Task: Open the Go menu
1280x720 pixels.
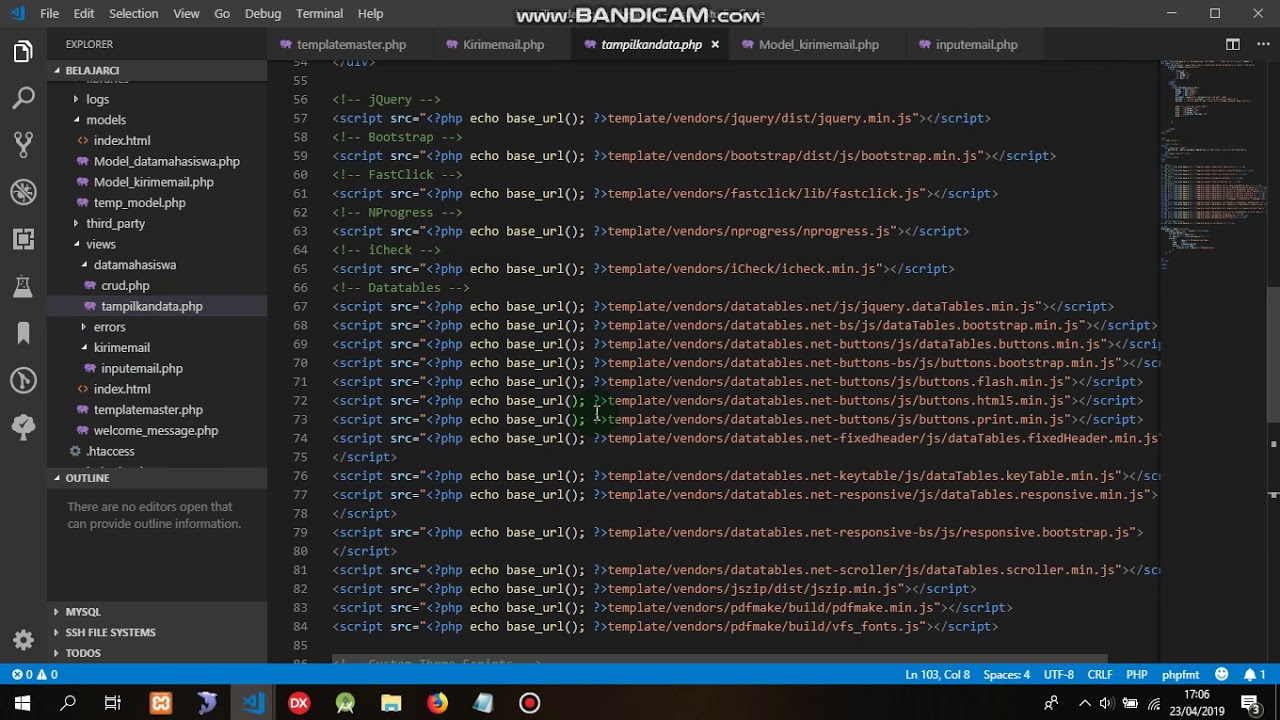Action: click(x=222, y=13)
